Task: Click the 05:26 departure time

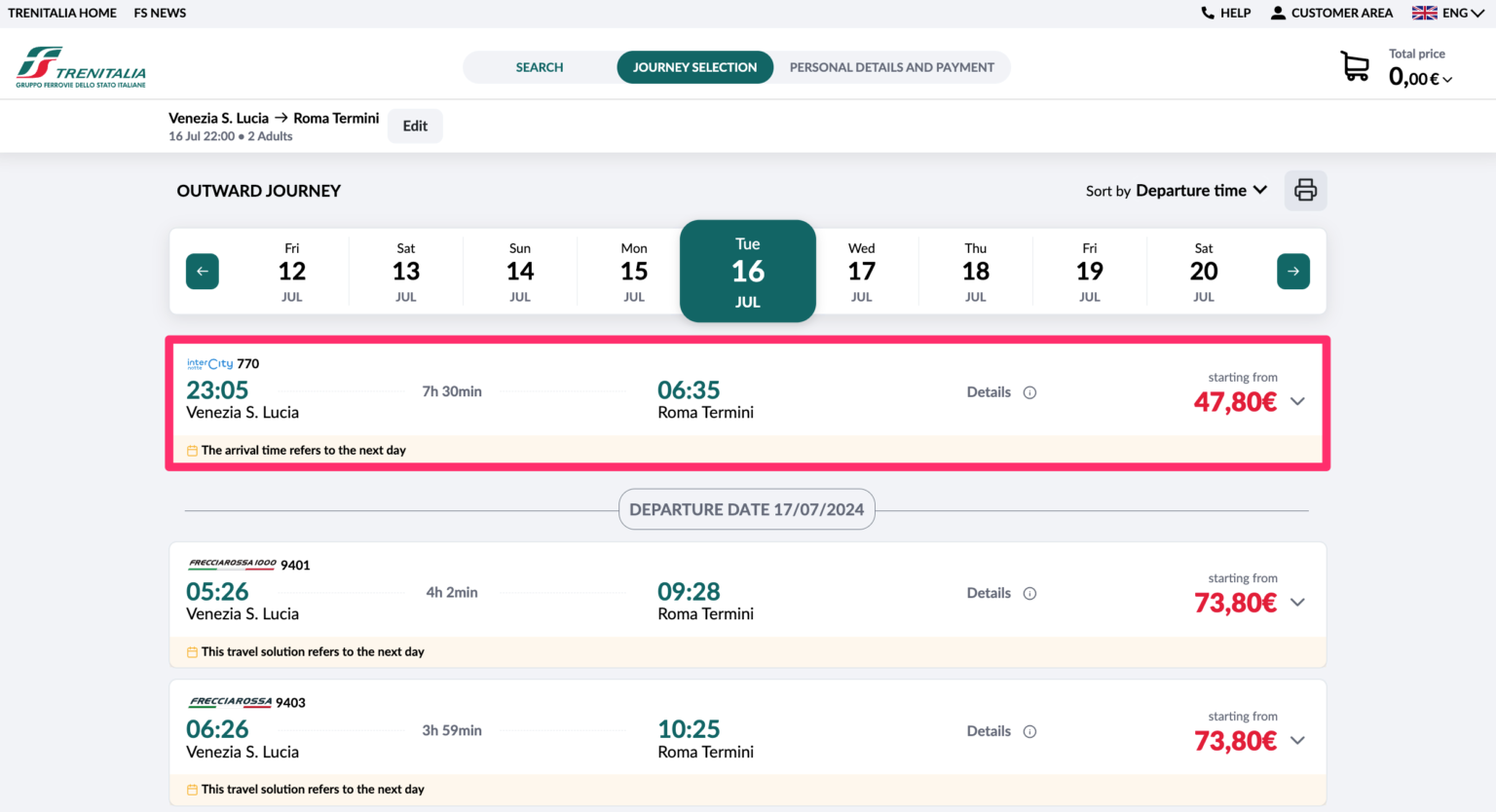Action: [x=217, y=592]
